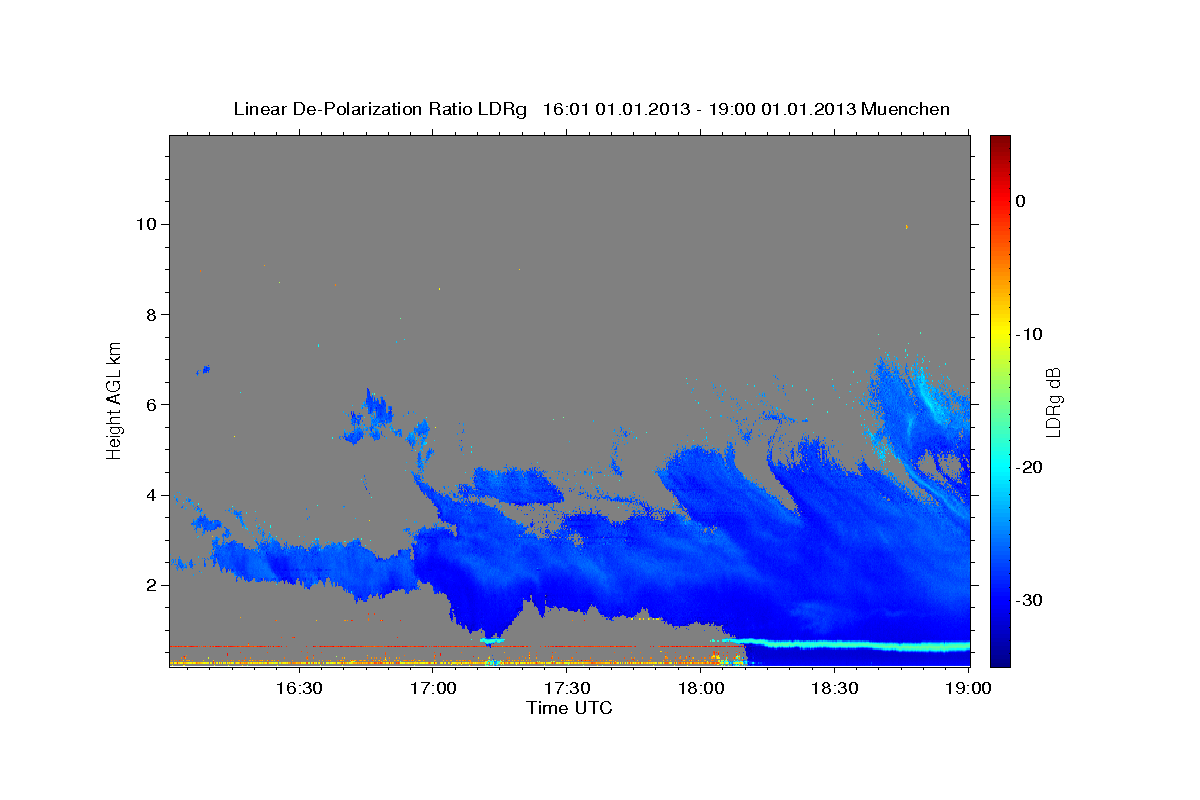Click the "Time UTC" axis label

pyautogui.click(x=569, y=708)
